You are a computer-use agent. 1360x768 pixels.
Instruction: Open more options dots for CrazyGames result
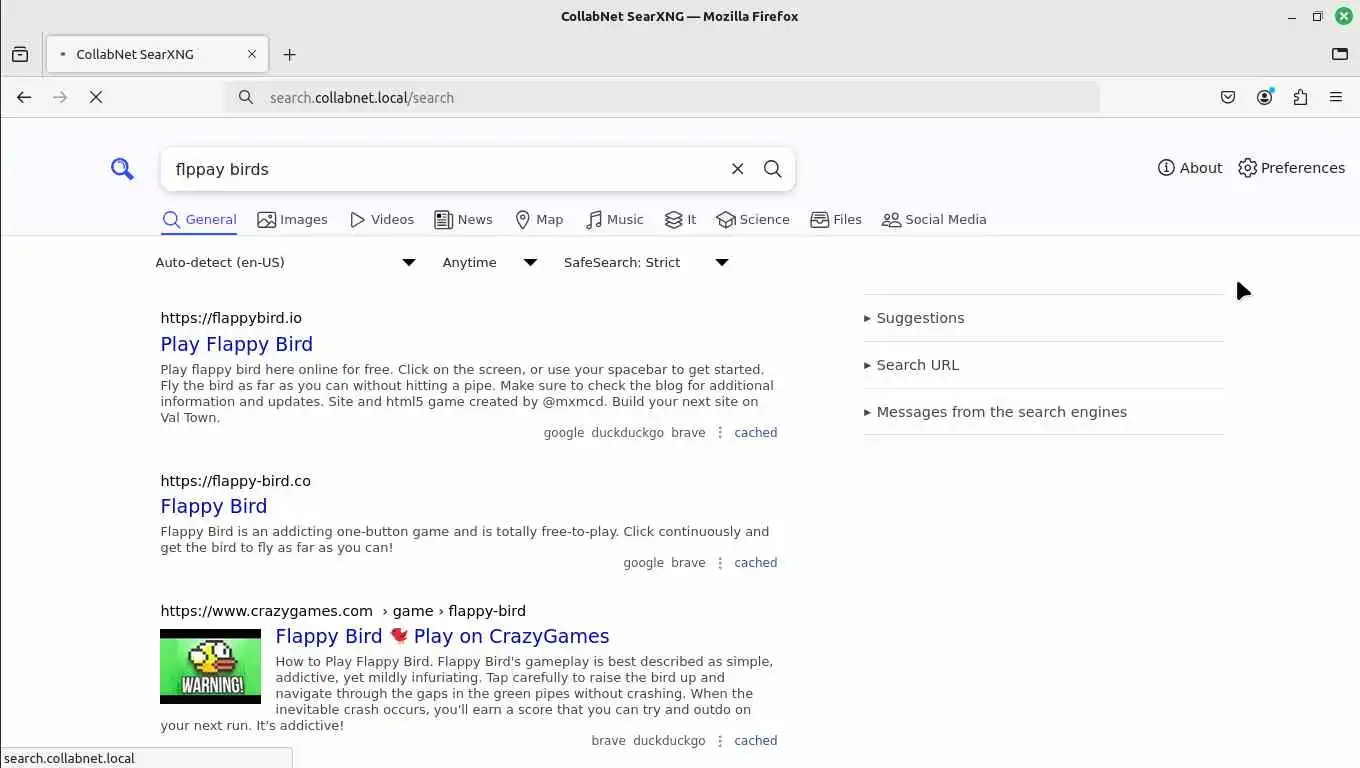720,741
